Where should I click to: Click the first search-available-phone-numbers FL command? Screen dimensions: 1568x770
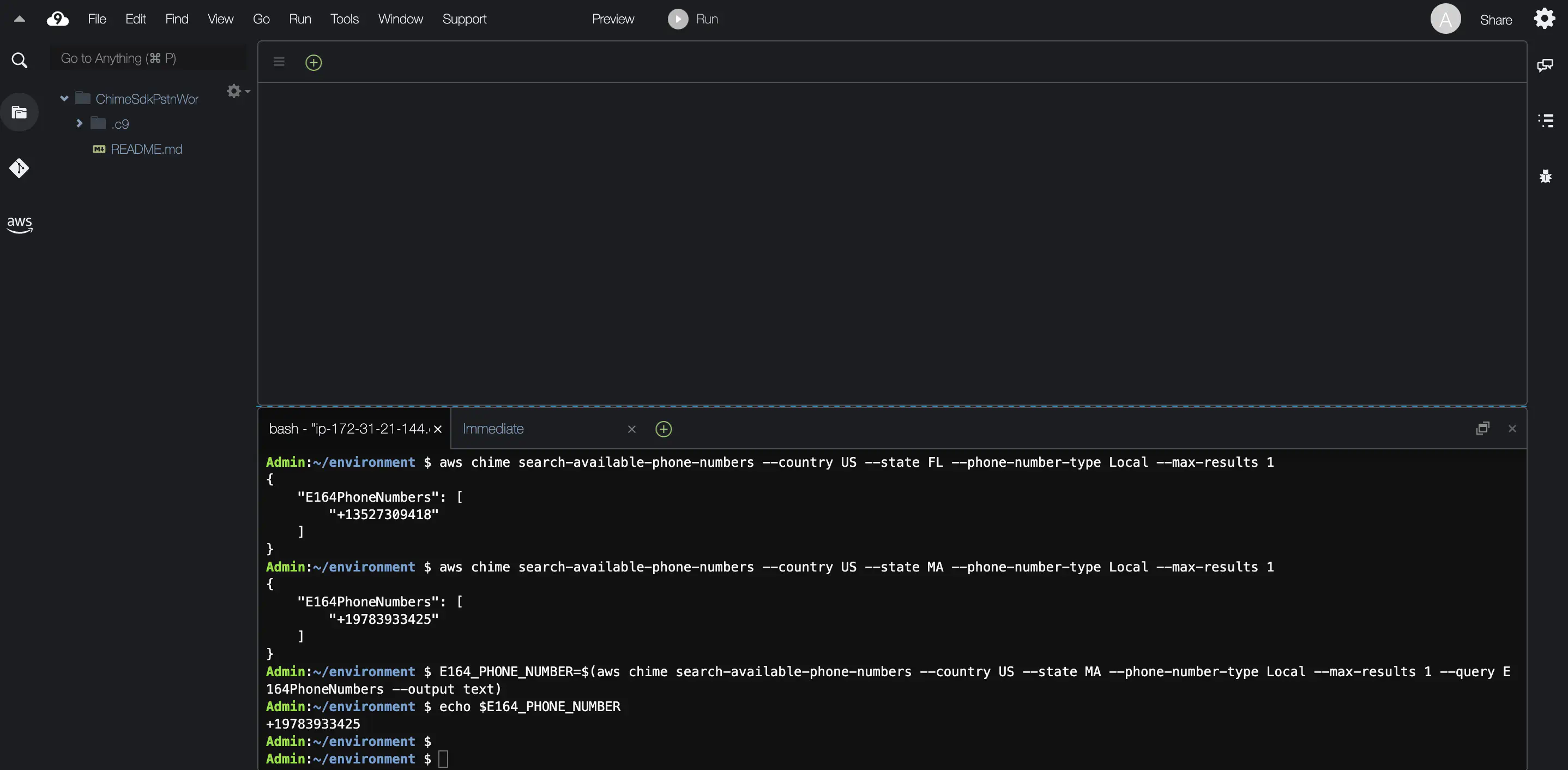click(857, 462)
